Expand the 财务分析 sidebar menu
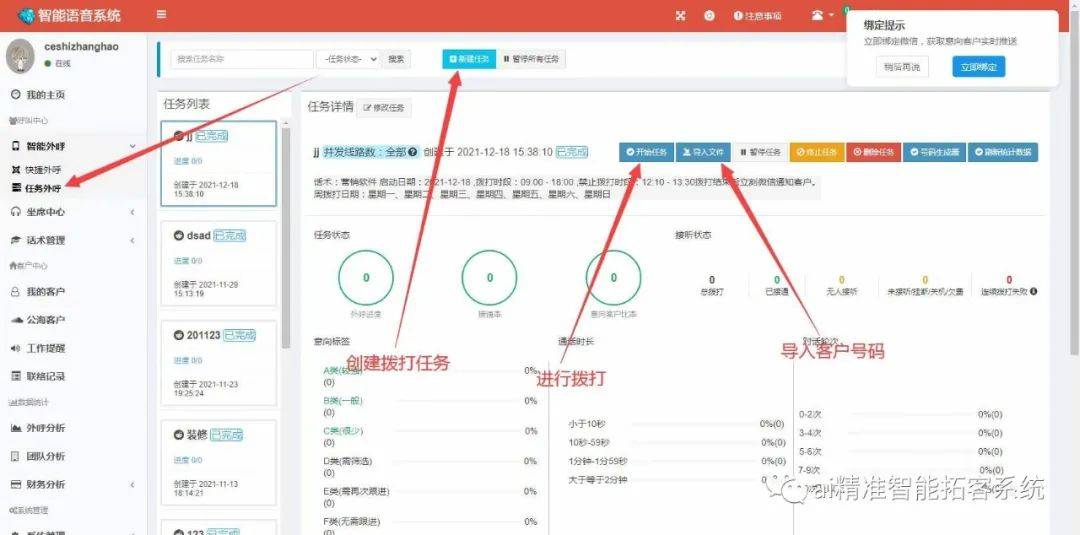This screenshot has width=1080, height=535. [x=70, y=484]
